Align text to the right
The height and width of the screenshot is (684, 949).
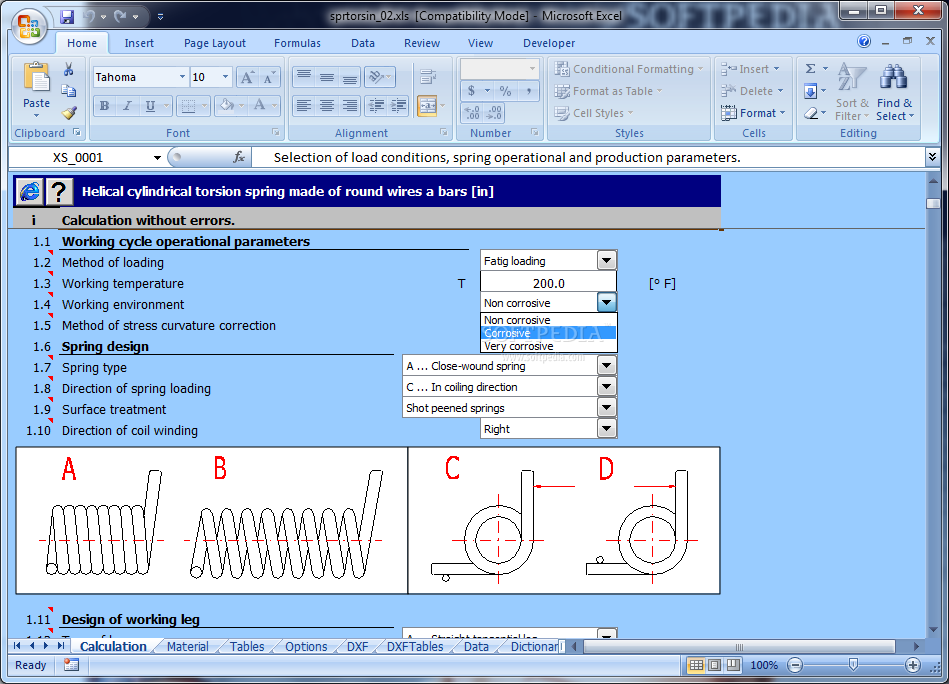[350, 106]
